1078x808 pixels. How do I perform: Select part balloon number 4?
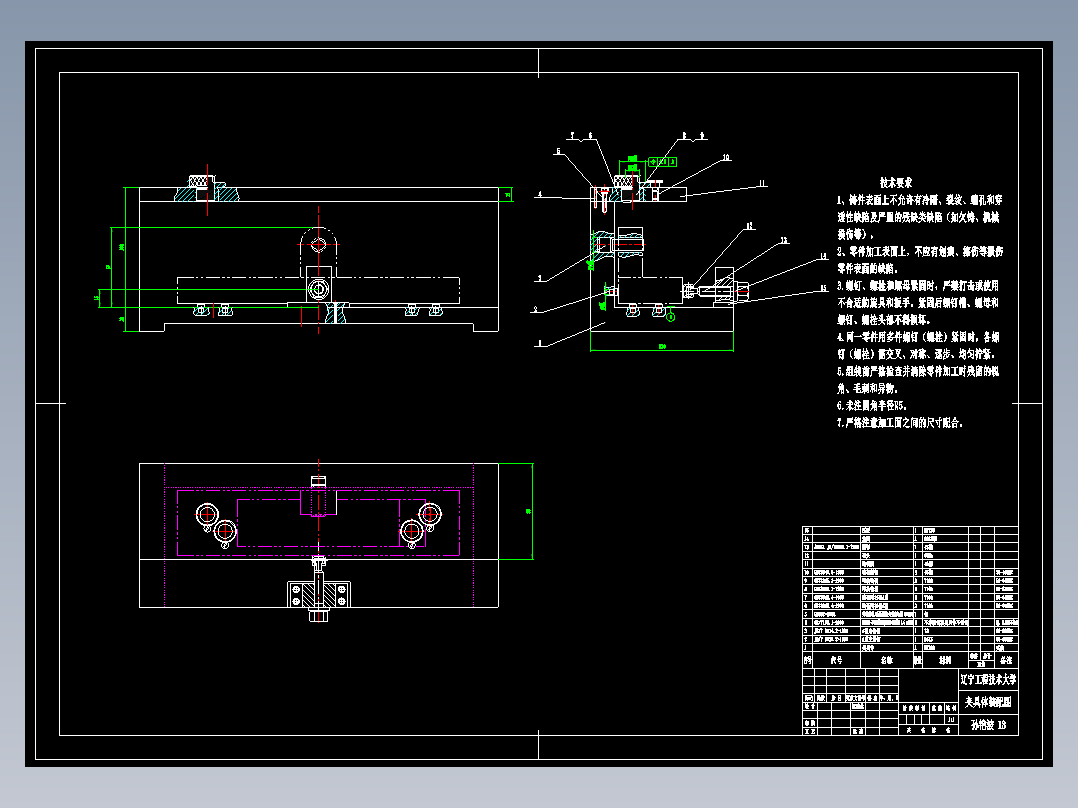pyautogui.click(x=540, y=195)
